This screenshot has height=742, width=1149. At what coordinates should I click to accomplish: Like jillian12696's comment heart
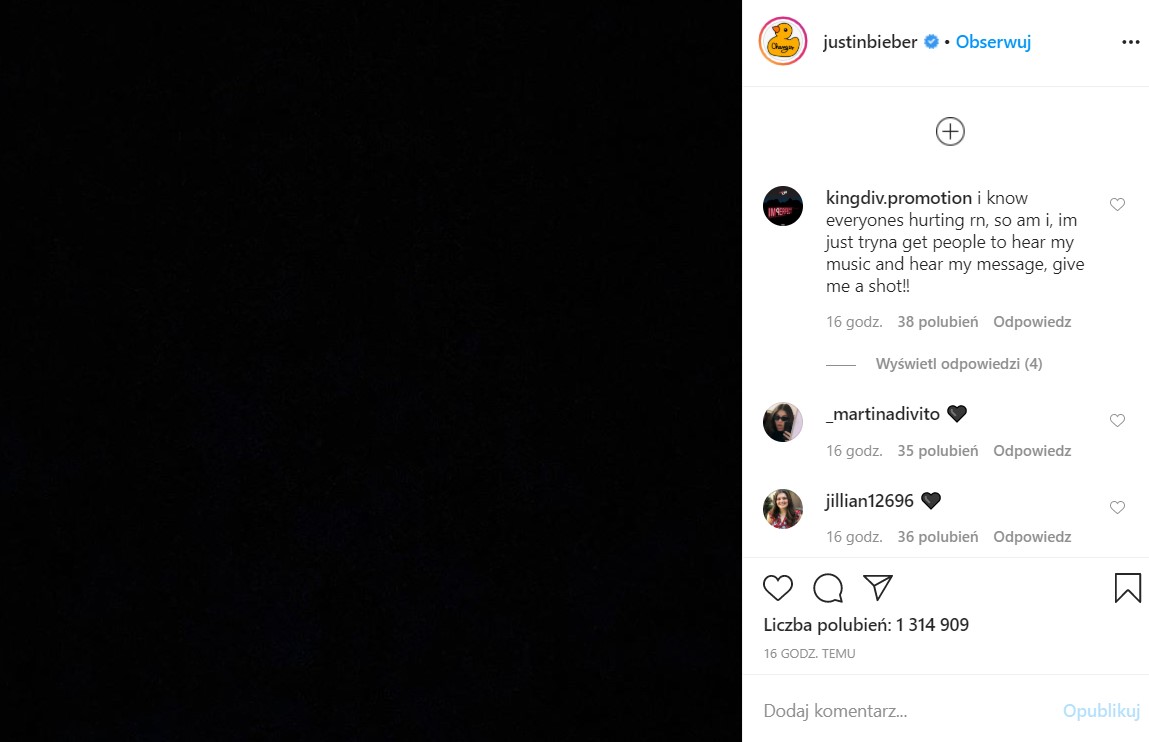click(1117, 508)
